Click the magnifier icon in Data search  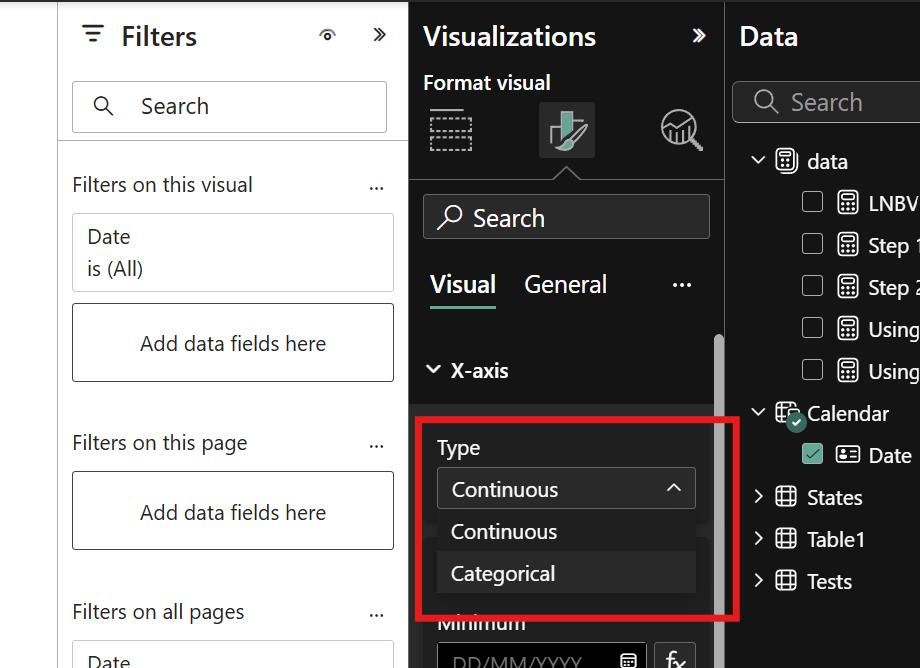point(766,101)
